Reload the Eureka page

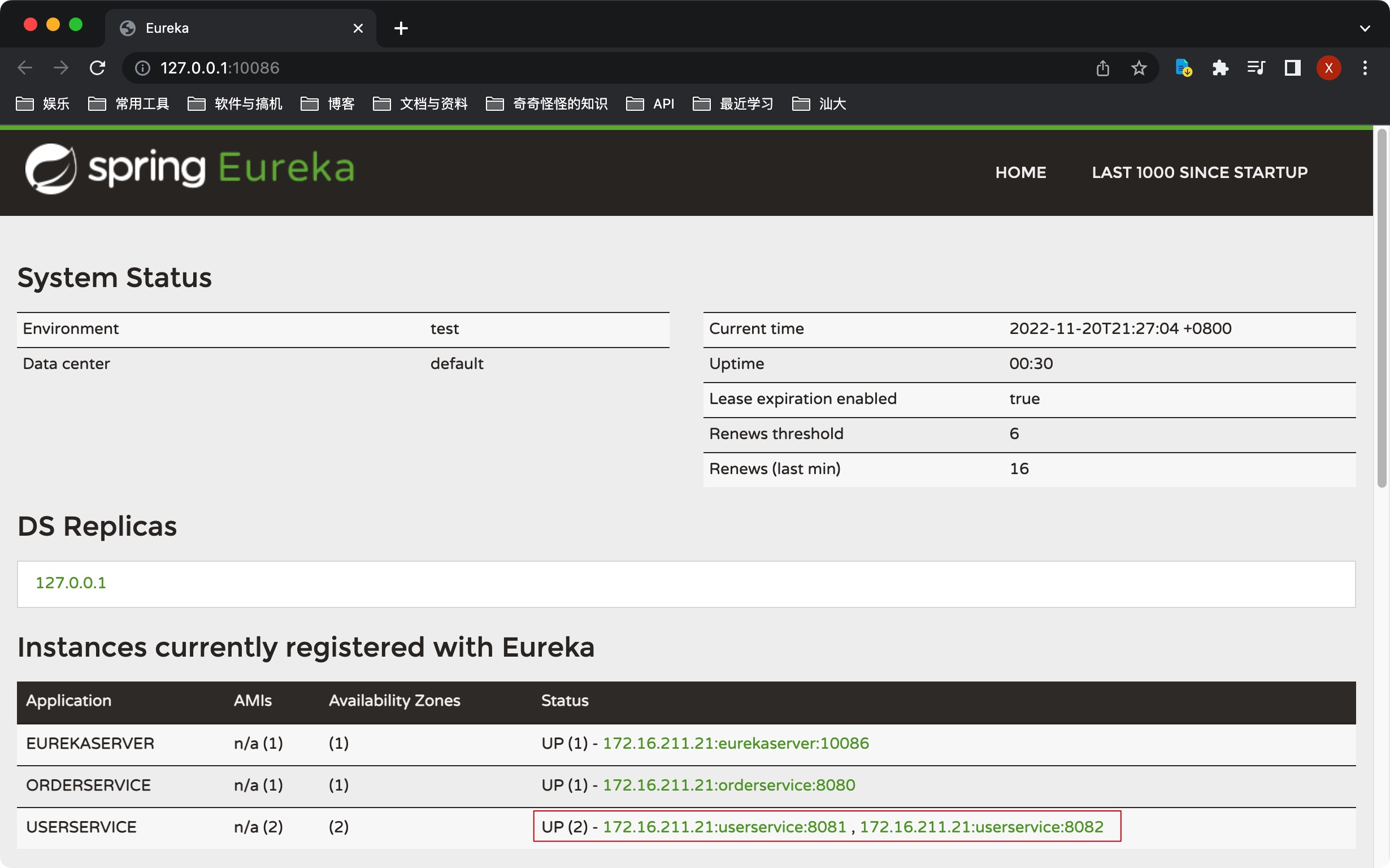point(97,68)
